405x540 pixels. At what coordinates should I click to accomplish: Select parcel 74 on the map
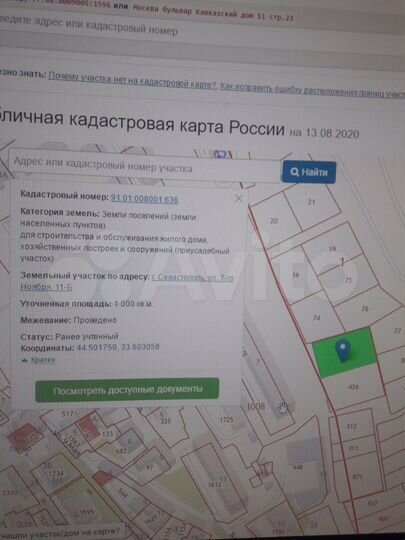click(316, 318)
